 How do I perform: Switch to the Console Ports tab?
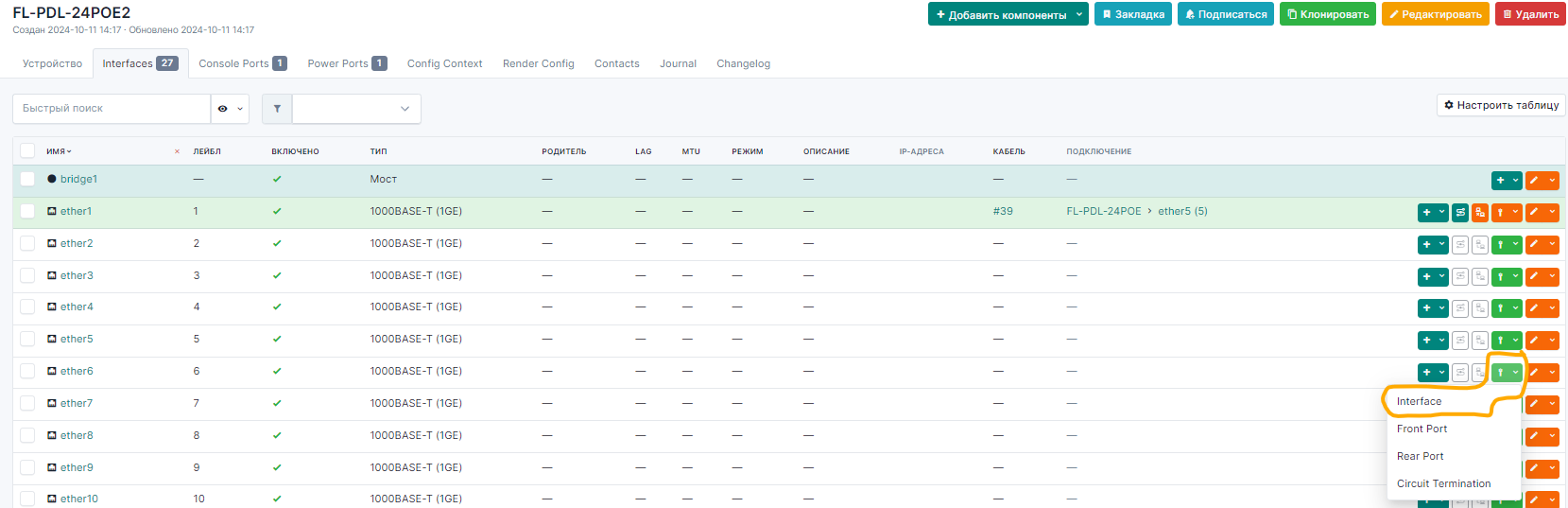tap(242, 63)
